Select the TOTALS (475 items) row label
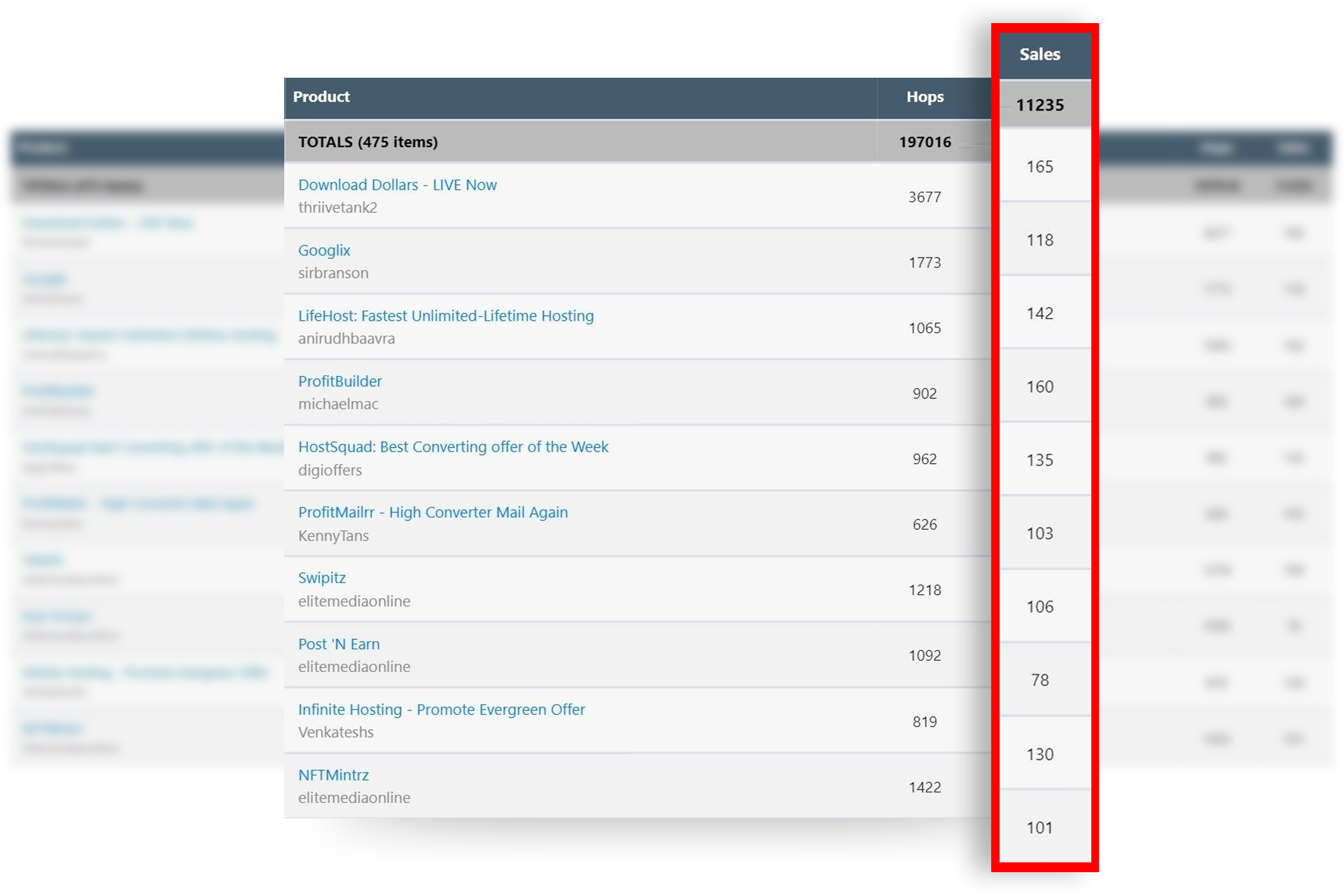 pyautogui.click(x=368, y=142)
